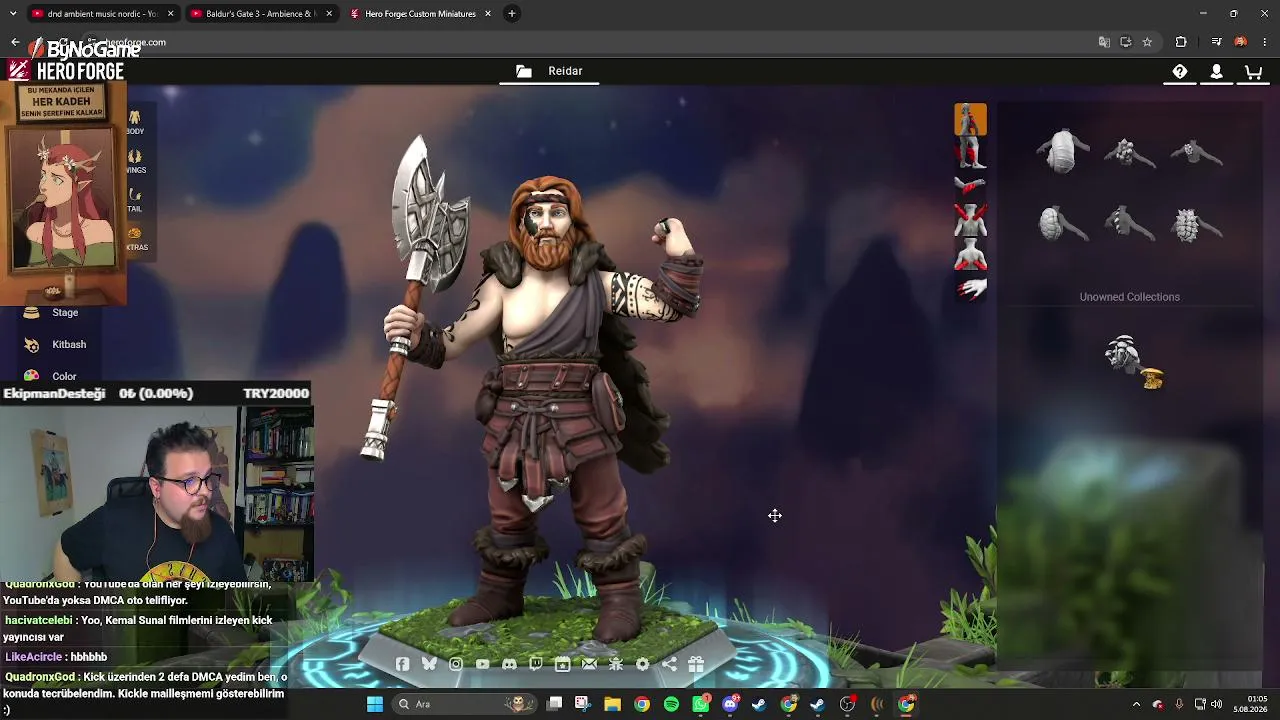Open the user account icon
The width and height of the screenshot is (1280, 720).
click(x=1216, y=71)
